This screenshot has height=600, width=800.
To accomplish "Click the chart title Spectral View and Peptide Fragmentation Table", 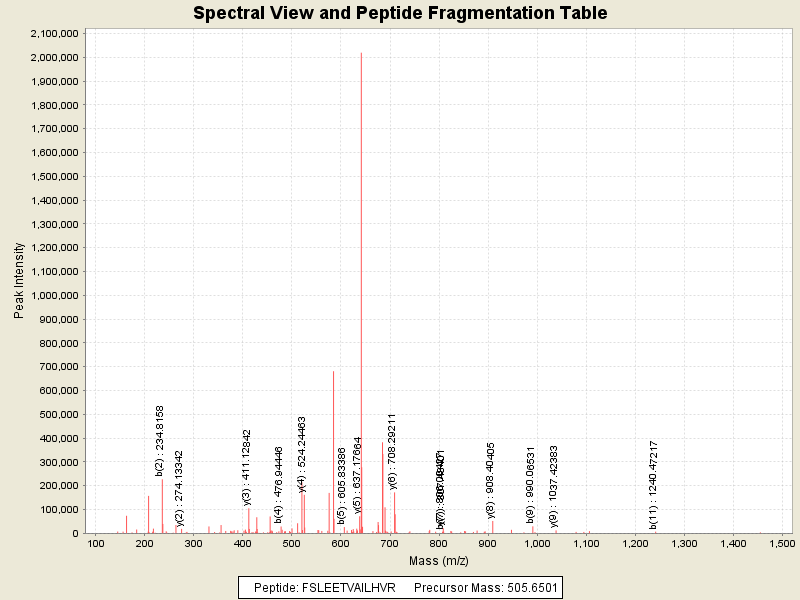I will 400,13.
